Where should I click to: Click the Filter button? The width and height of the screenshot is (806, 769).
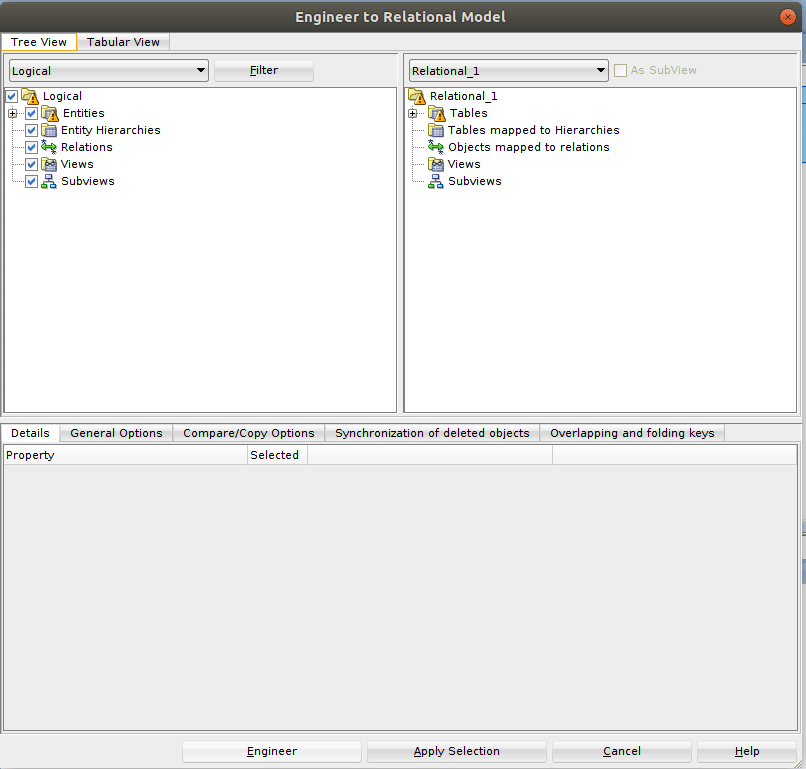click(x=264, y=70)
